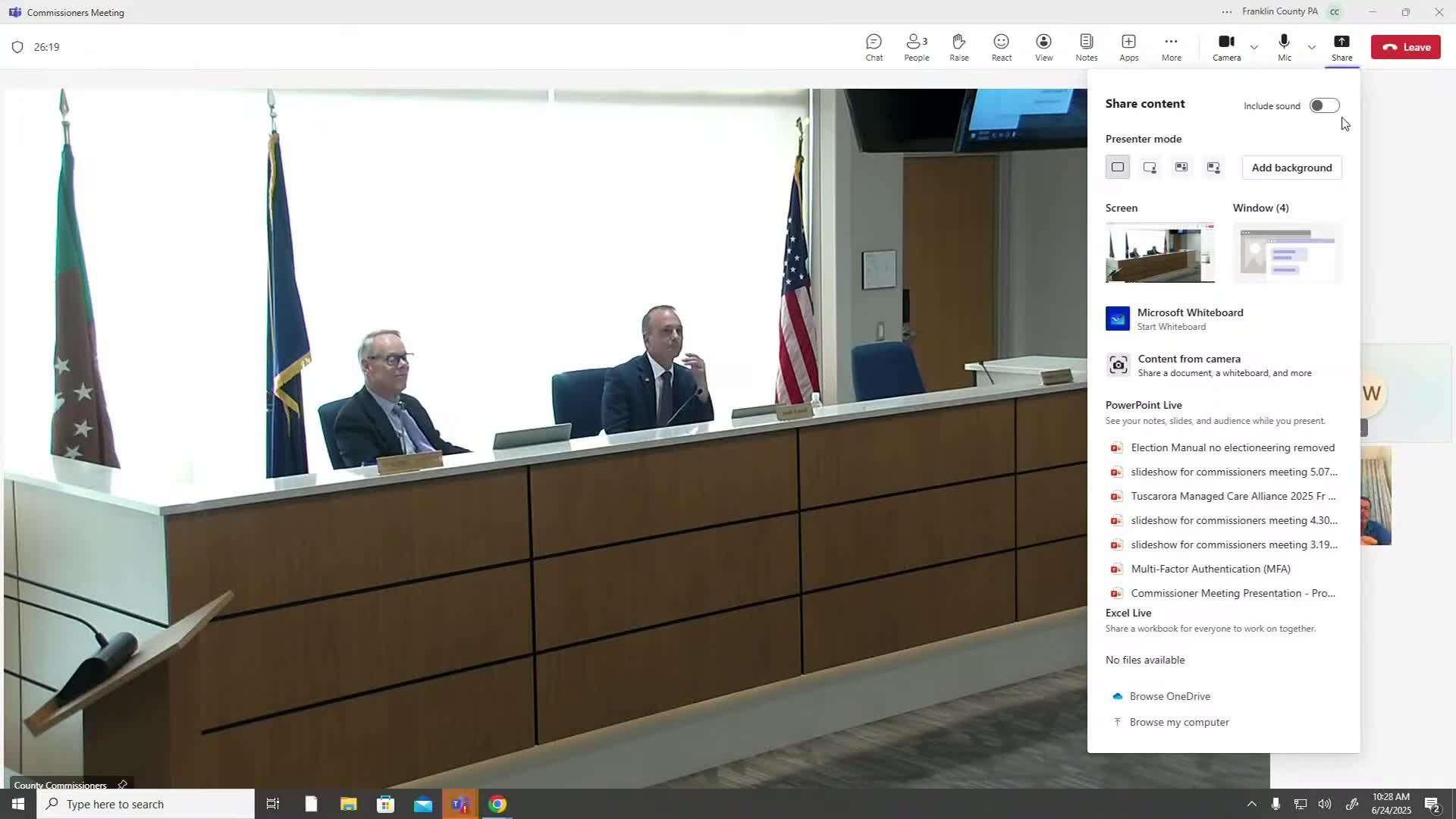This screenshot has height=819, width=1456.
Task: Expand the Camera options dropdown arrow
Action: click(x=1254, y=47)
